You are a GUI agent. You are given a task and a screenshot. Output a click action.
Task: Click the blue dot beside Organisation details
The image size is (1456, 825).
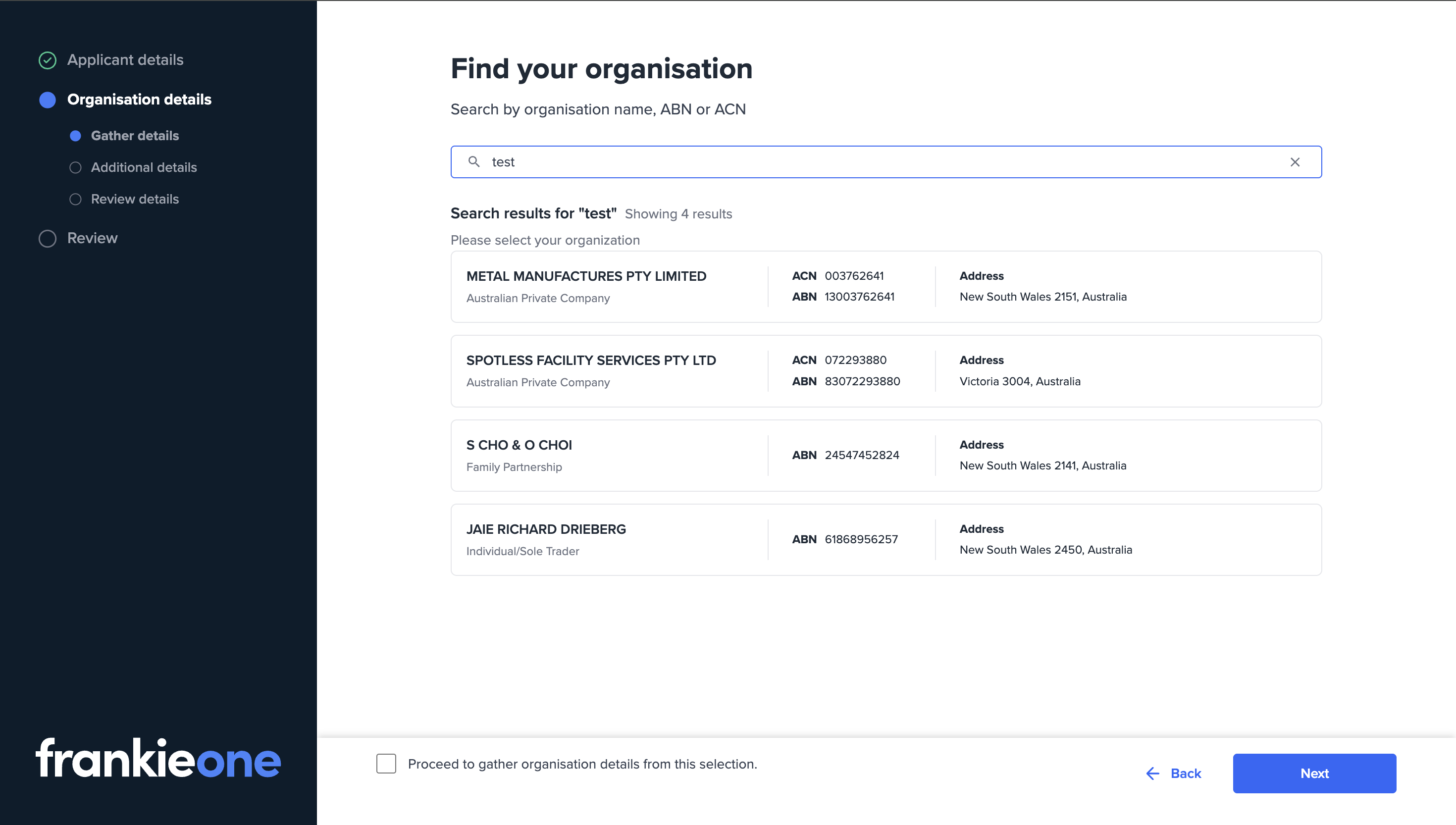pyautogui.click(x=48, y=100)
